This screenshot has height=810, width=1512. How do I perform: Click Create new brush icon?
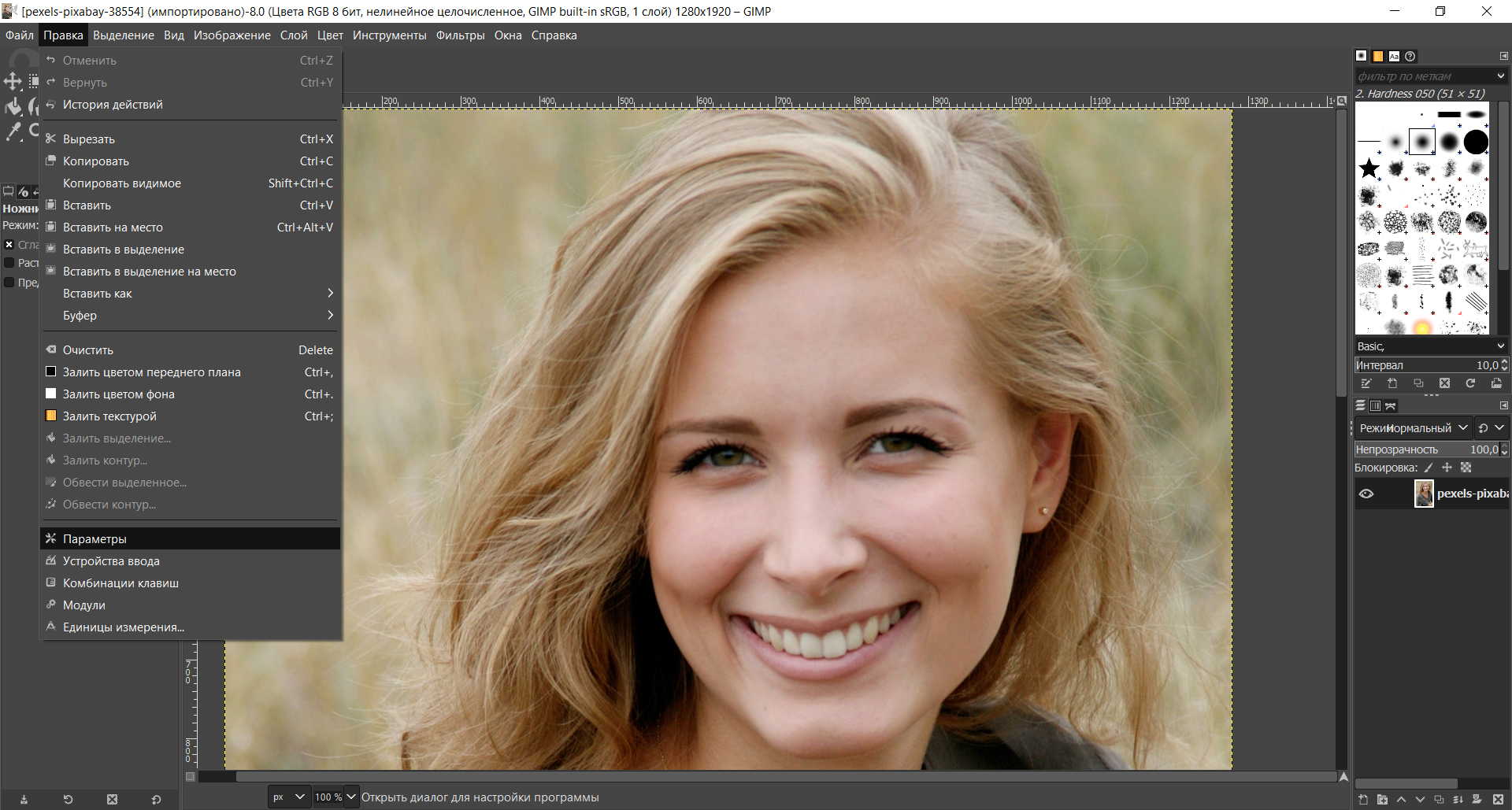(x=1392, y=383)
